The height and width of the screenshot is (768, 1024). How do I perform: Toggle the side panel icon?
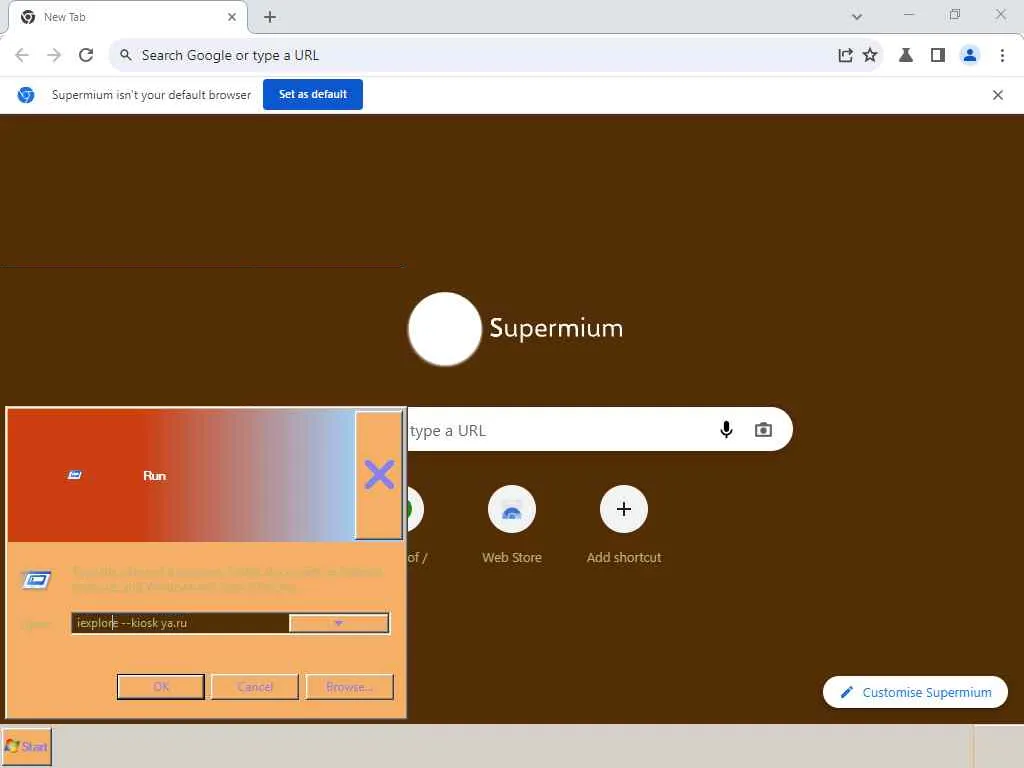tap(938, 56)
